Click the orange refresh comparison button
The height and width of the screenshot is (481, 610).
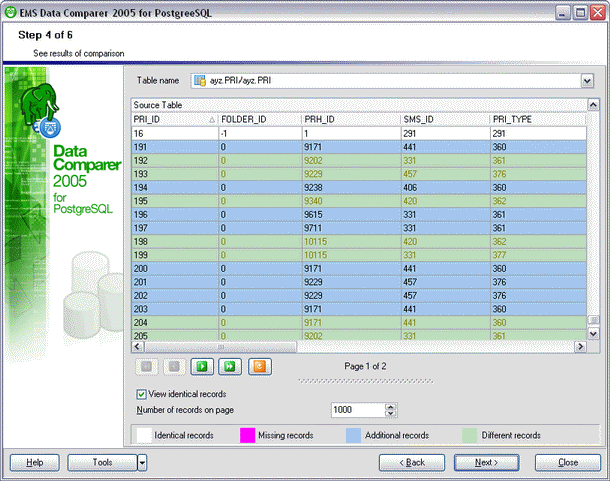point(260,367)
